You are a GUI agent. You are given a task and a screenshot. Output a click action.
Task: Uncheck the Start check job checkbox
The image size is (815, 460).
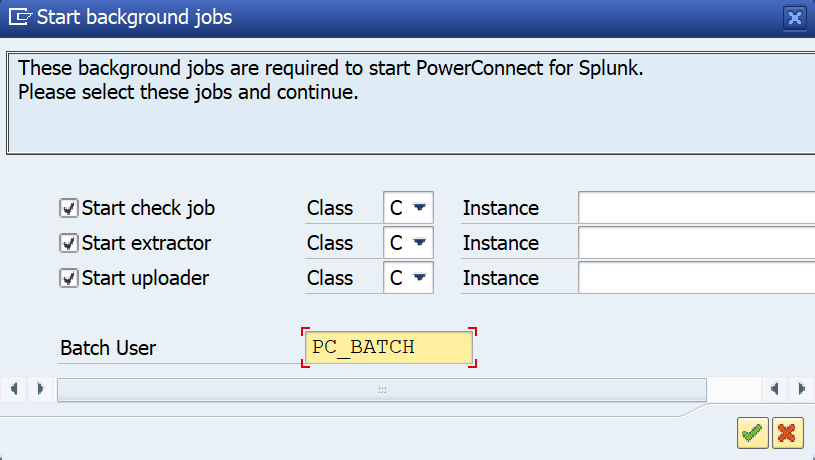point(69,209)
